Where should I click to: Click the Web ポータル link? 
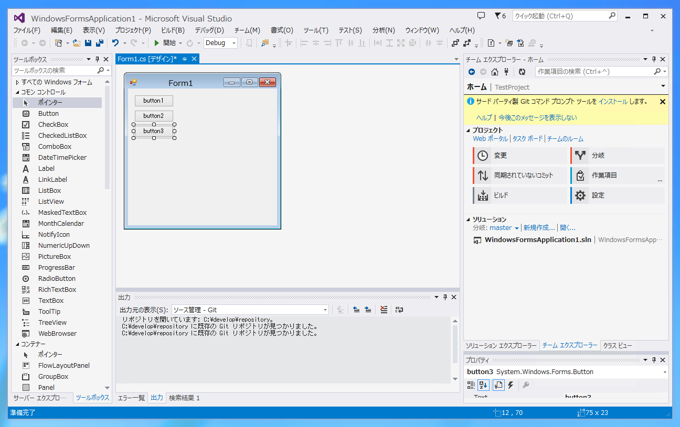click(490, 139)
